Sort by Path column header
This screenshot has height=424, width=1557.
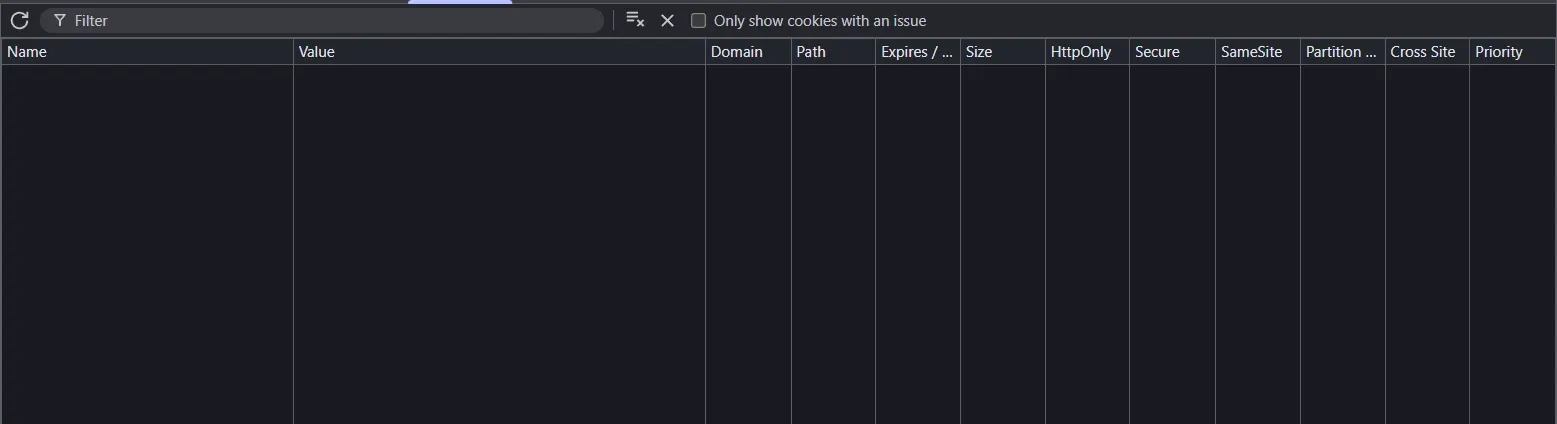pos(833,52)
